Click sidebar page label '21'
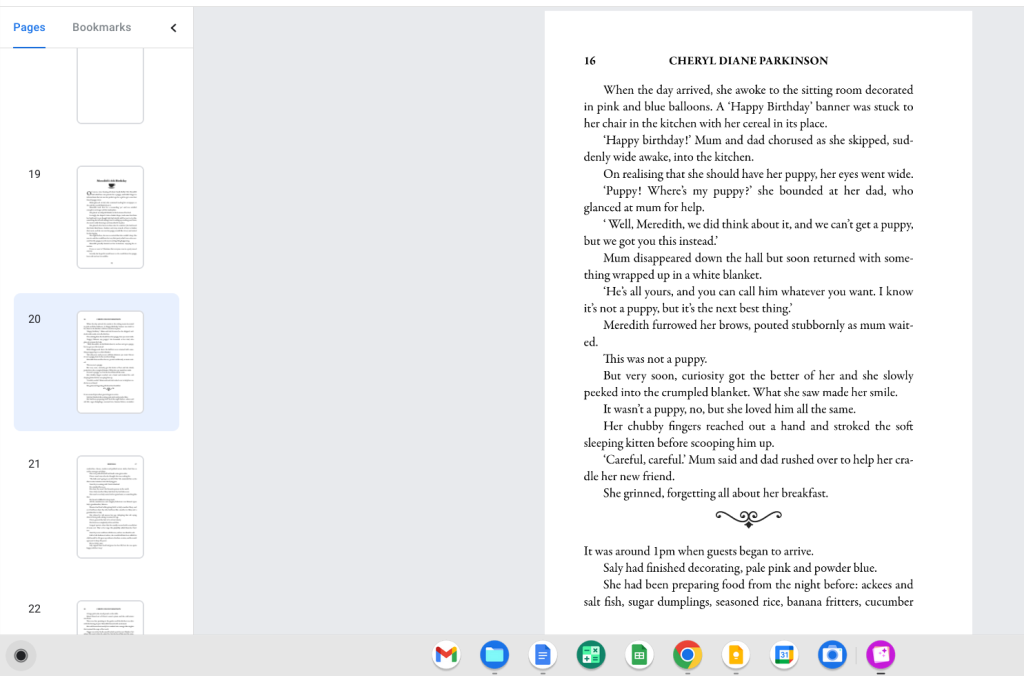 click(34, 464)
